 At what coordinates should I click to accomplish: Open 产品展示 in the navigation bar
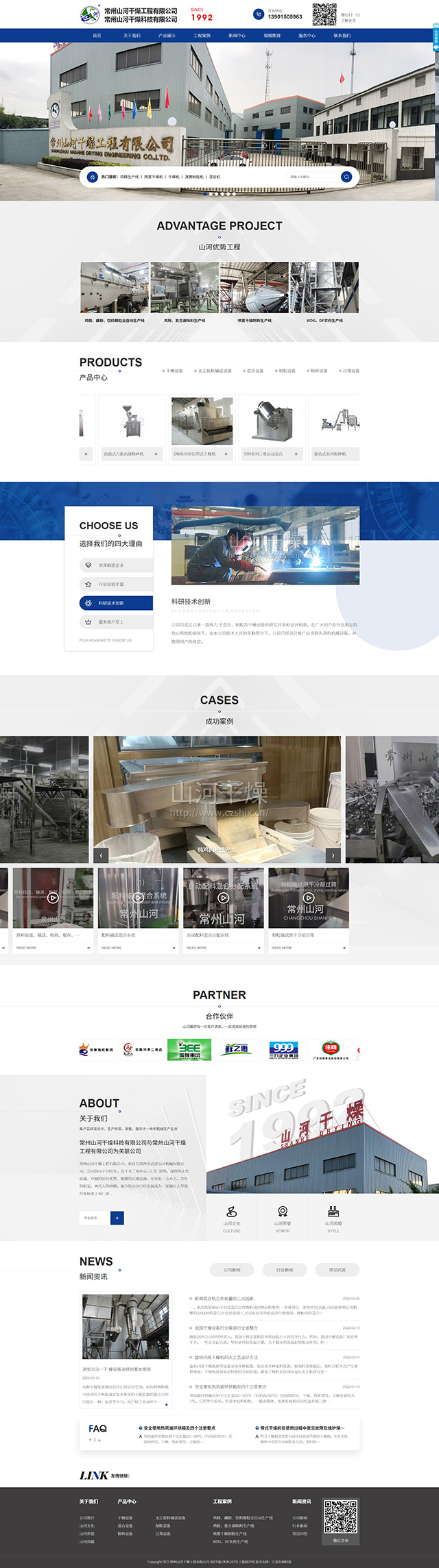(167, 36)
